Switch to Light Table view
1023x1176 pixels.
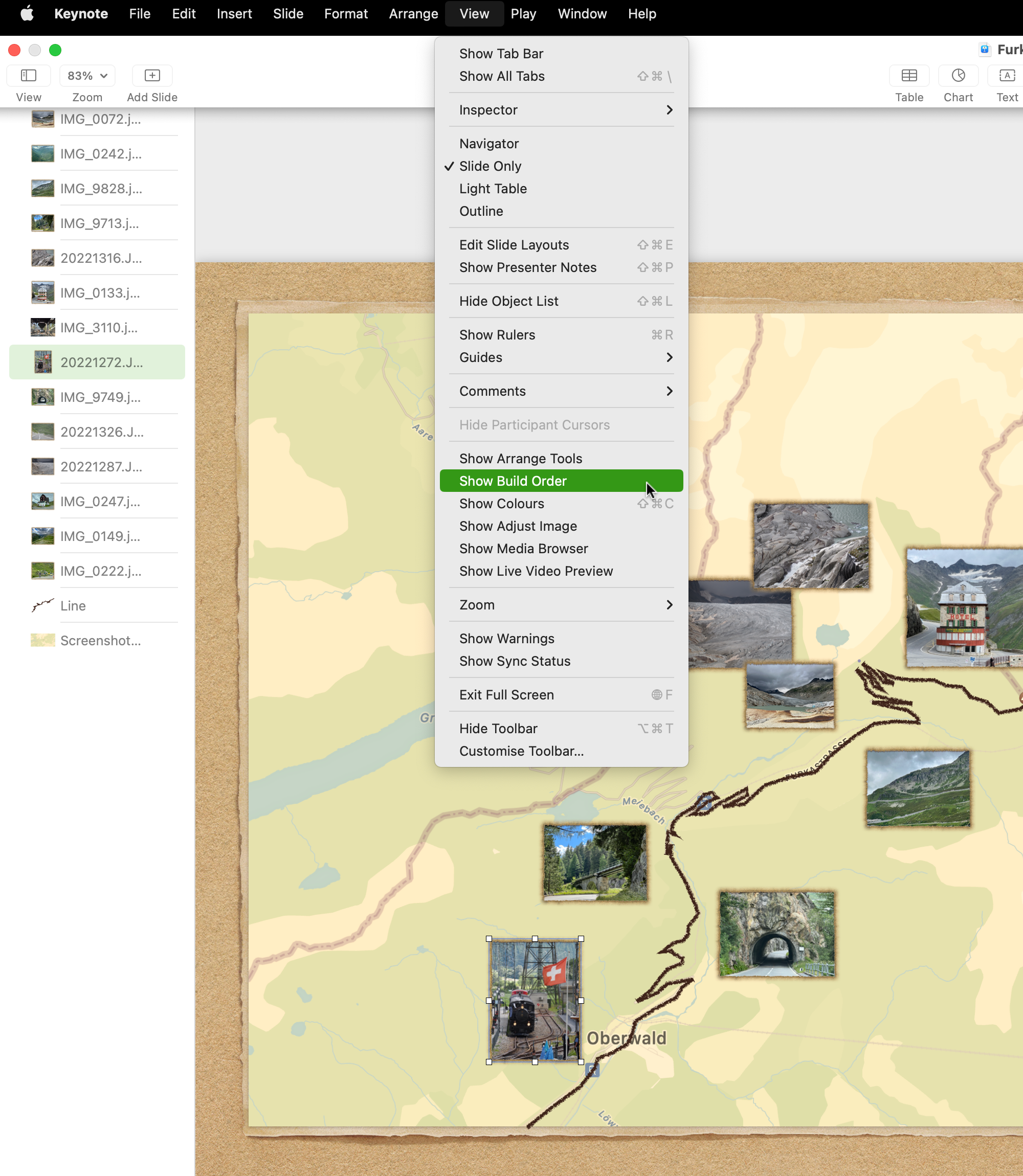[561, 188]
